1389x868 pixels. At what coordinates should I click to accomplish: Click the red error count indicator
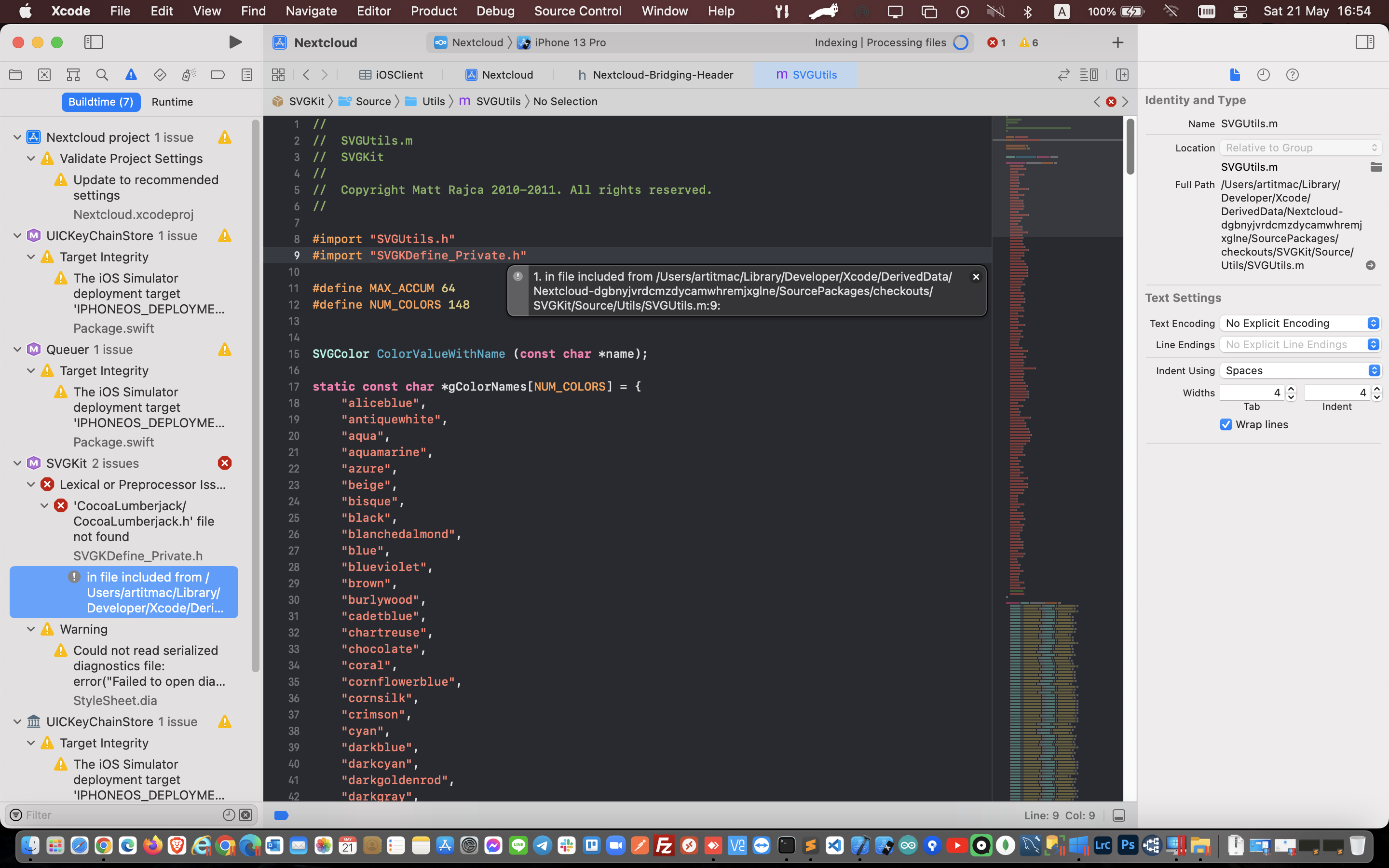[996, 42]
